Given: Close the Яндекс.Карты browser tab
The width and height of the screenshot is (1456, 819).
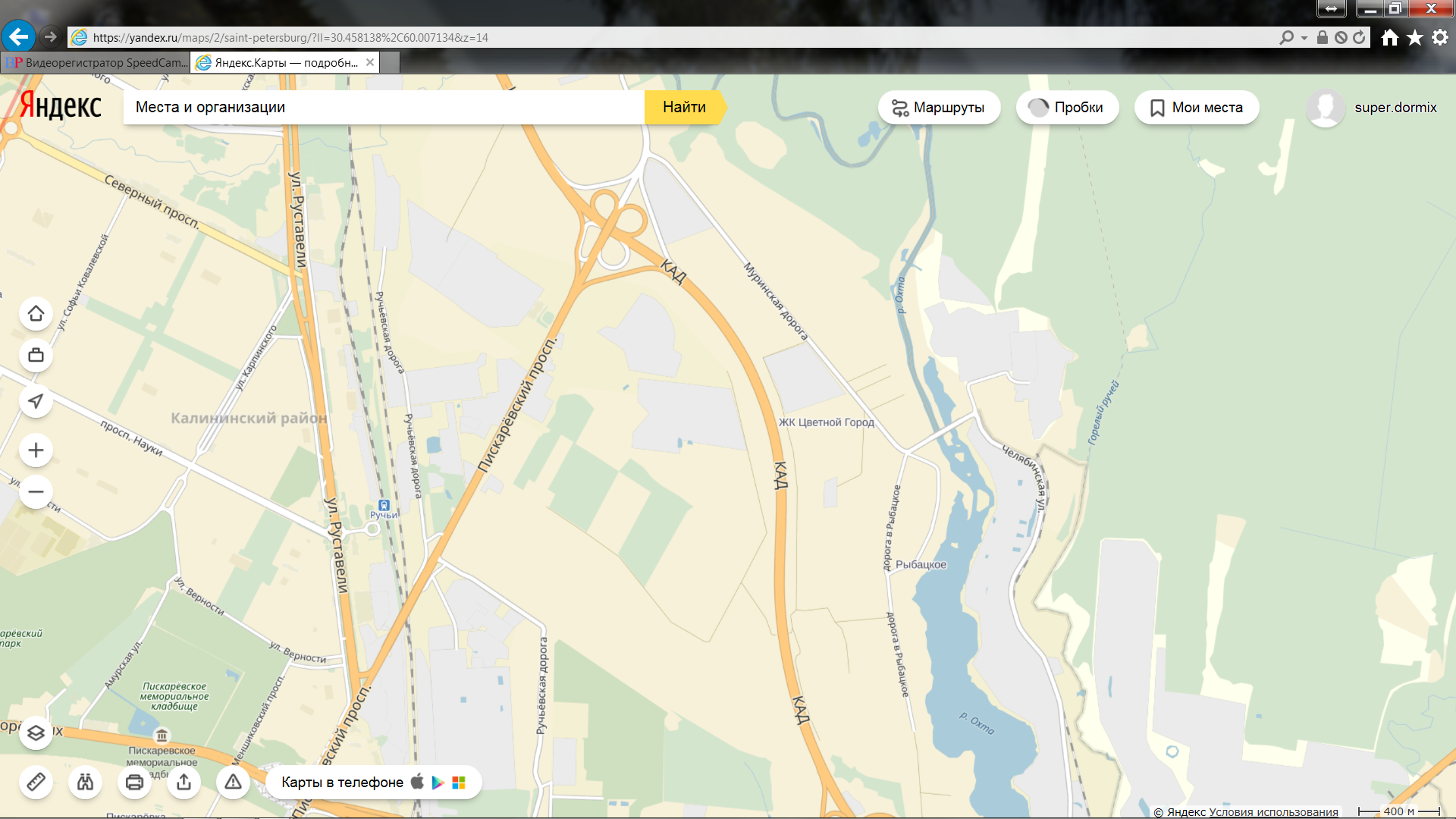Looking at the screenshot, I should (370, 62).
